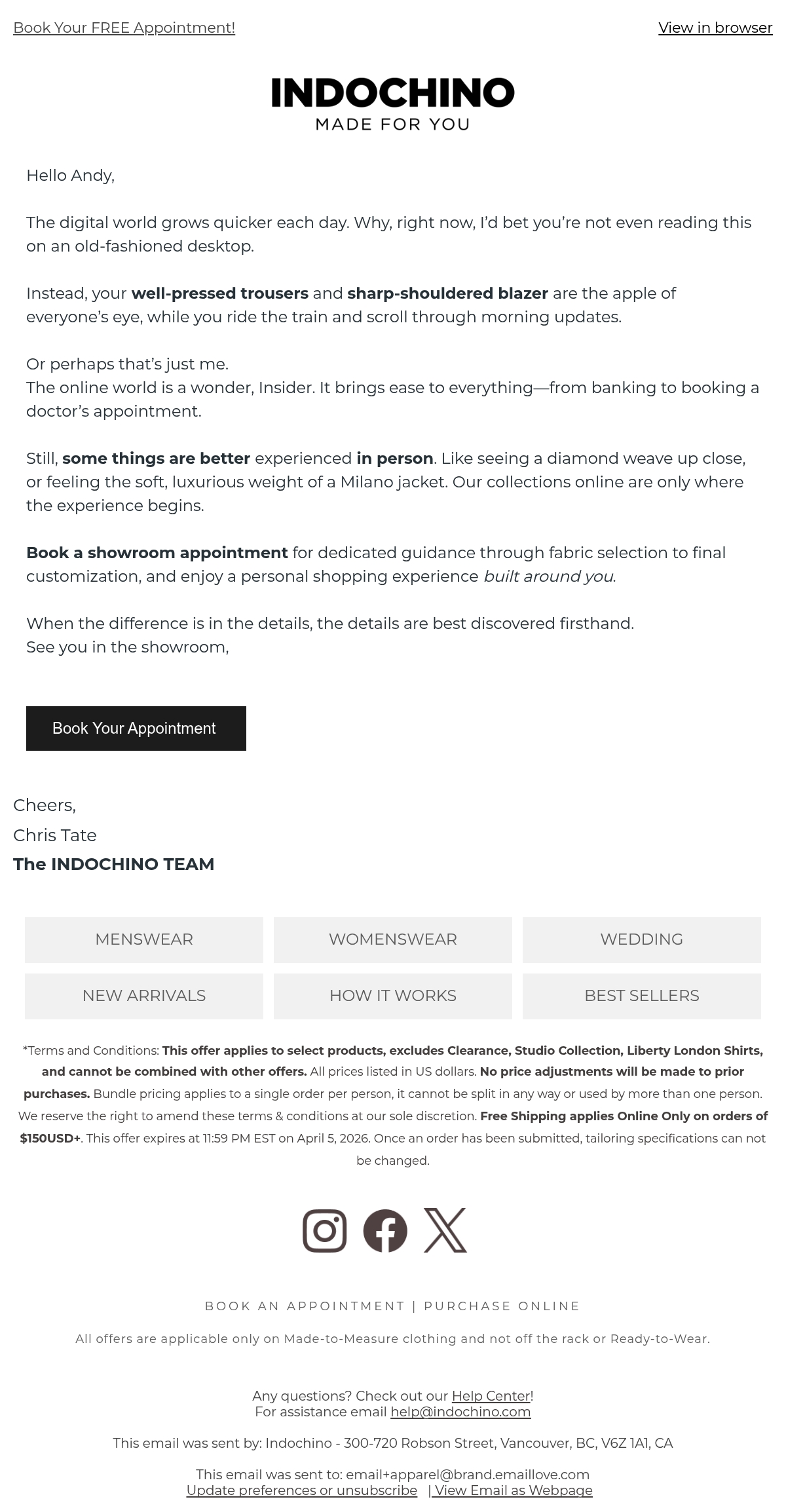Open HOW IT WORKS page
This screenshot has width=786, height=1512.
pos(393,996)
